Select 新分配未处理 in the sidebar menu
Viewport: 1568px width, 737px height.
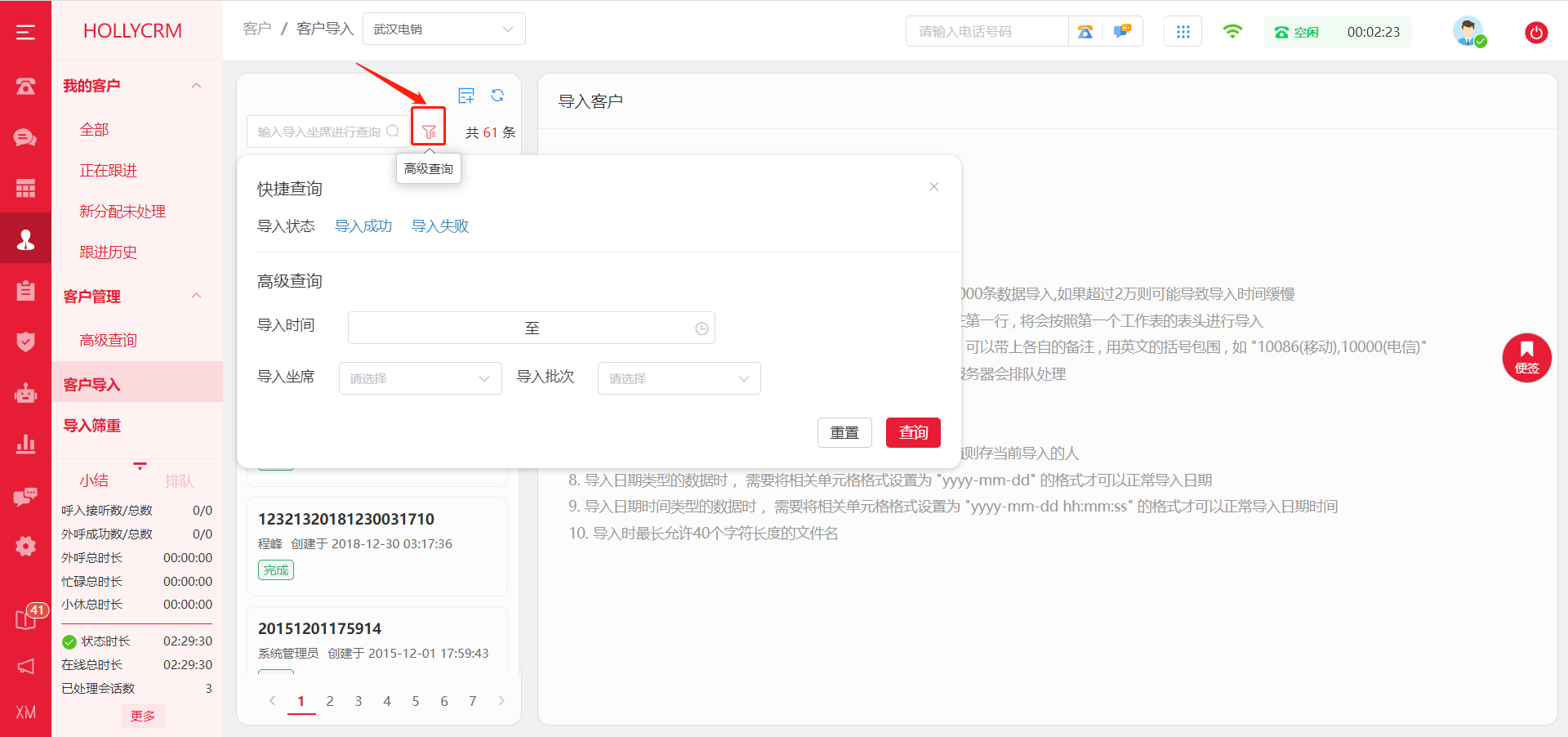click(122, 212)
